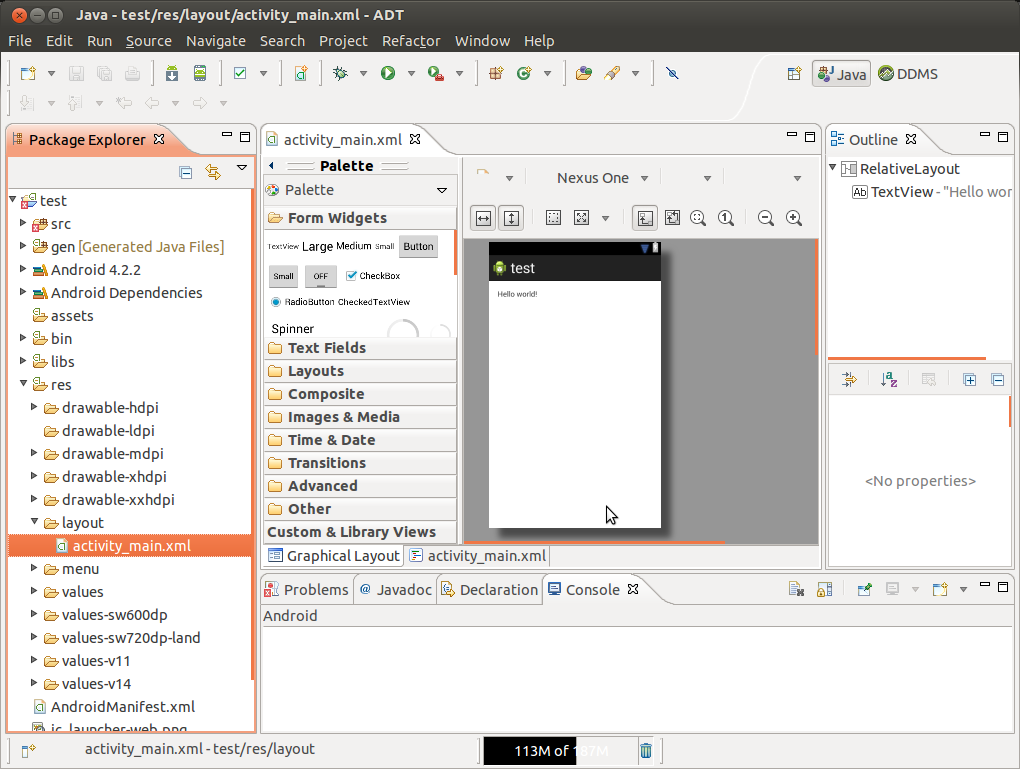Click Hello world! text in preview
Viewport: 1020px width, 769px height.
[517, 294]
